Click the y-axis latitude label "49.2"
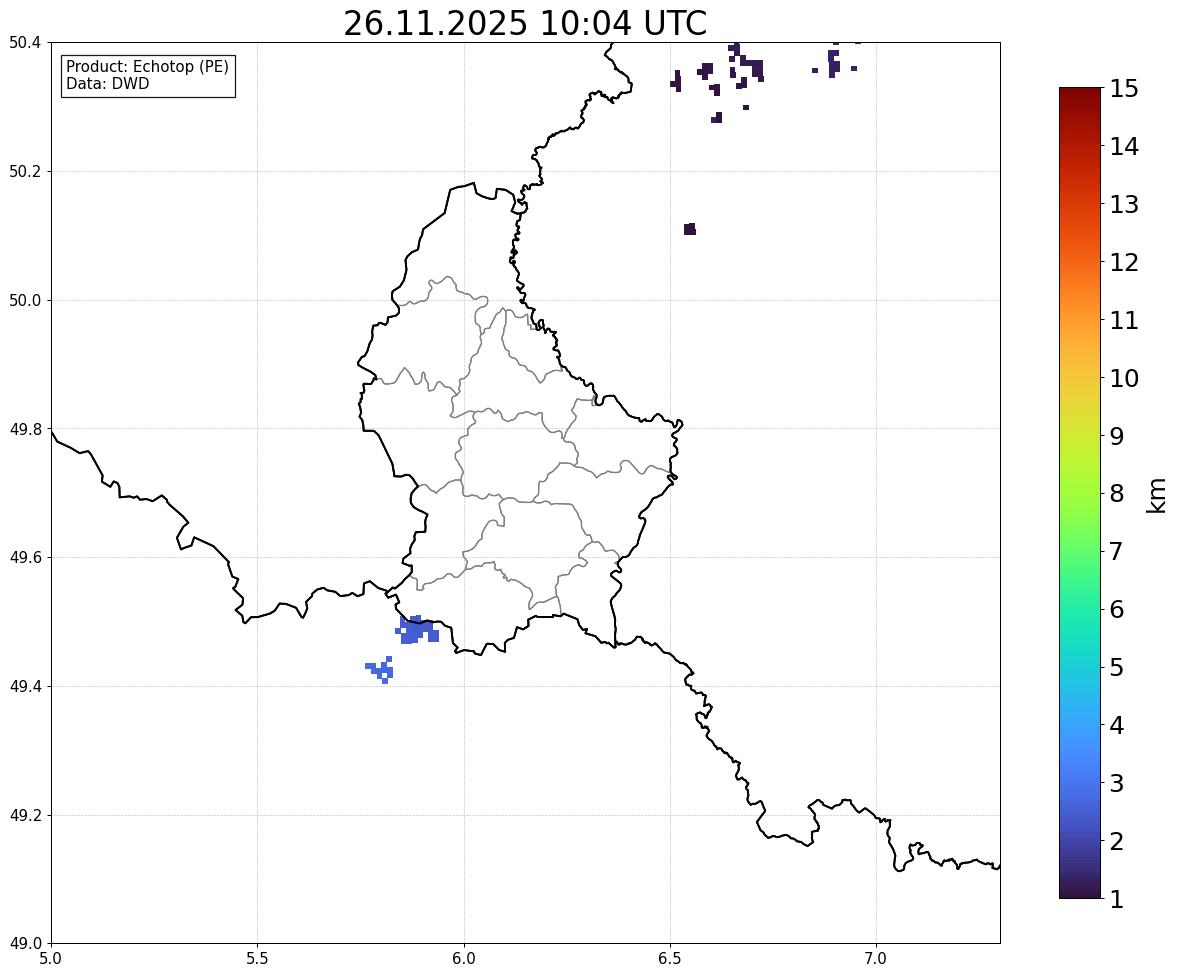Image resolution: width=1178 pixels, height=976 pixels. (25, 815)
